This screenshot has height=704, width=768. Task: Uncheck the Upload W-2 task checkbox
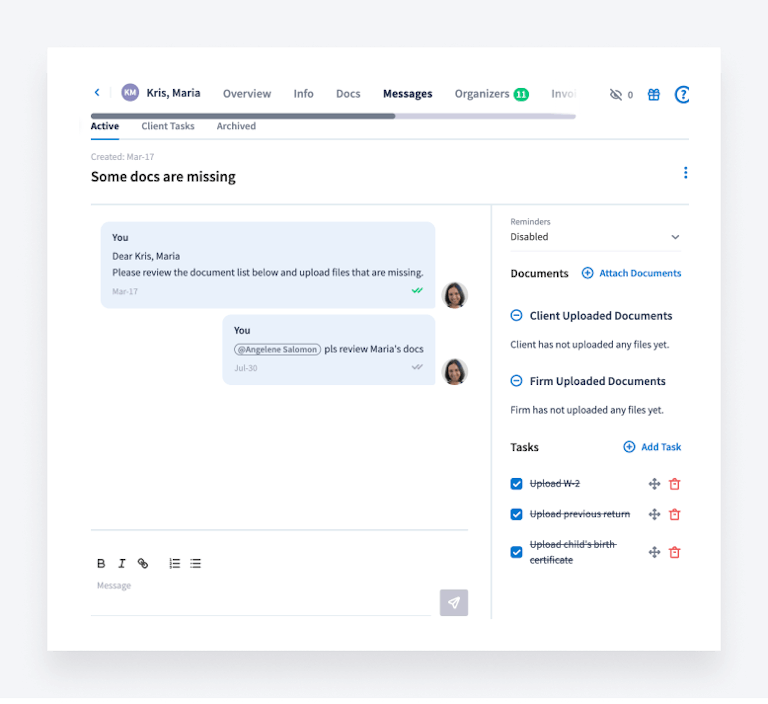click(x=517, y=484)
